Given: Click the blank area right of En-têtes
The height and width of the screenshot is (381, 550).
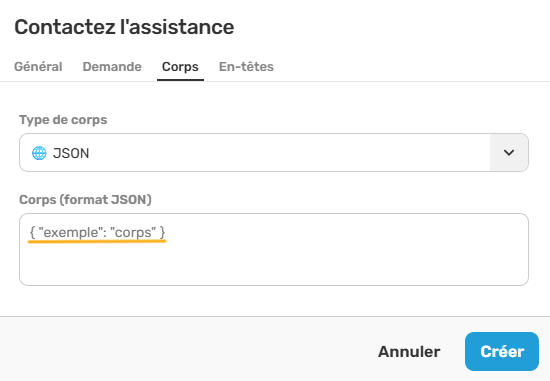Looking at the screenshot, I should [x=410, y=67].
